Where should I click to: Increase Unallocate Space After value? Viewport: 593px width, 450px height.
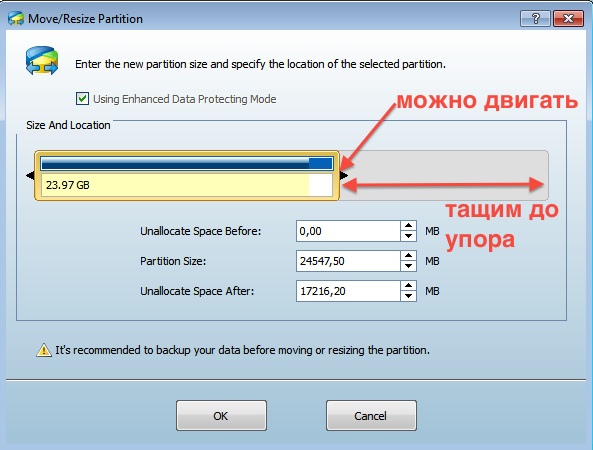tap(408, 286)
